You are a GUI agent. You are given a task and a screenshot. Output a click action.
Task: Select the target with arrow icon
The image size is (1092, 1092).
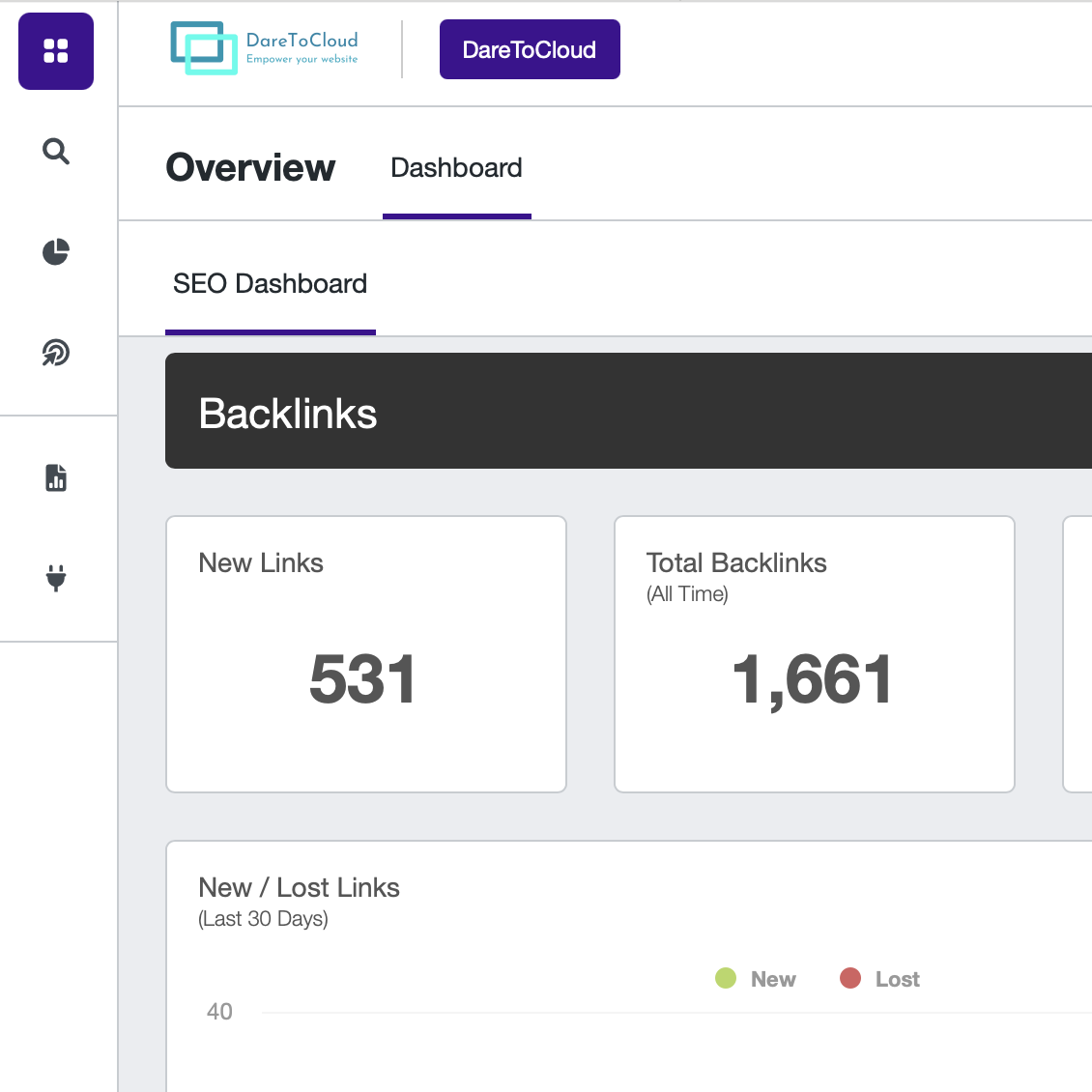pos(56,353)
